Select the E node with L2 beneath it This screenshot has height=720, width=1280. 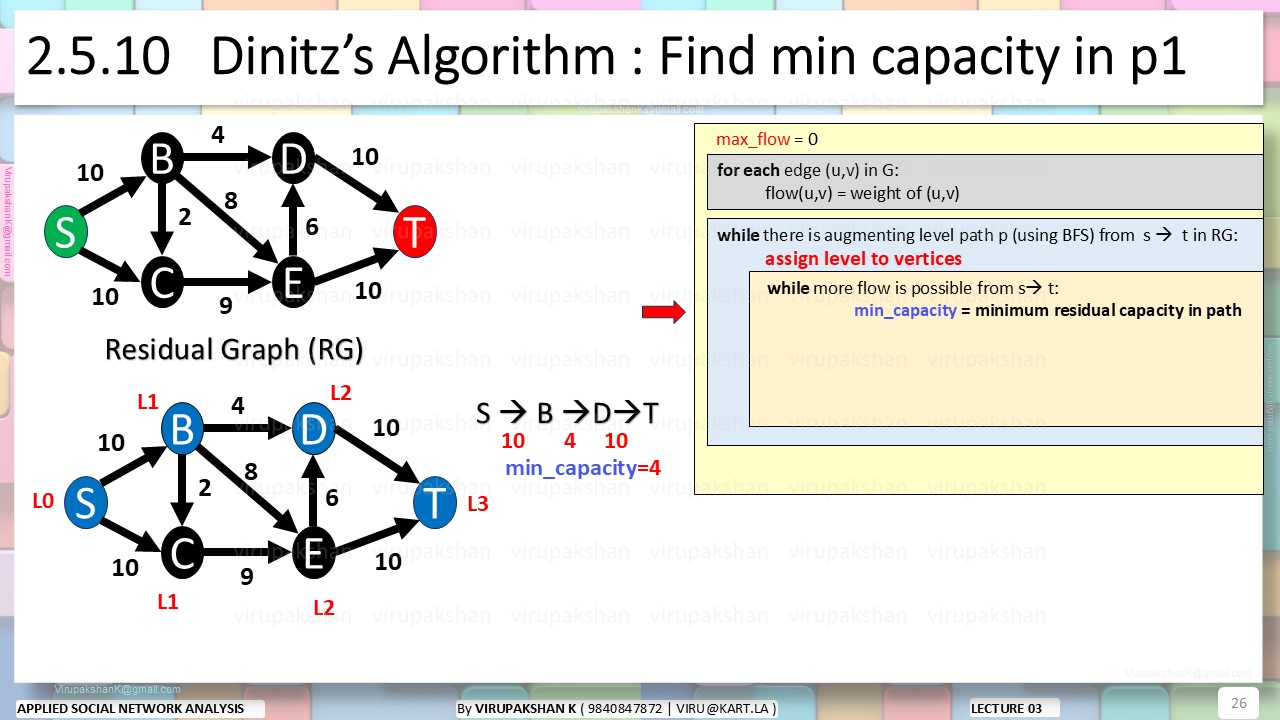[313, 554]
